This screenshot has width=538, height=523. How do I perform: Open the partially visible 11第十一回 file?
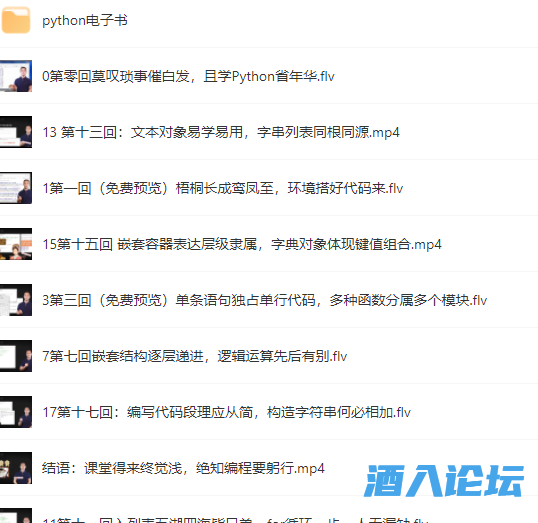click(x=235, y=519)
